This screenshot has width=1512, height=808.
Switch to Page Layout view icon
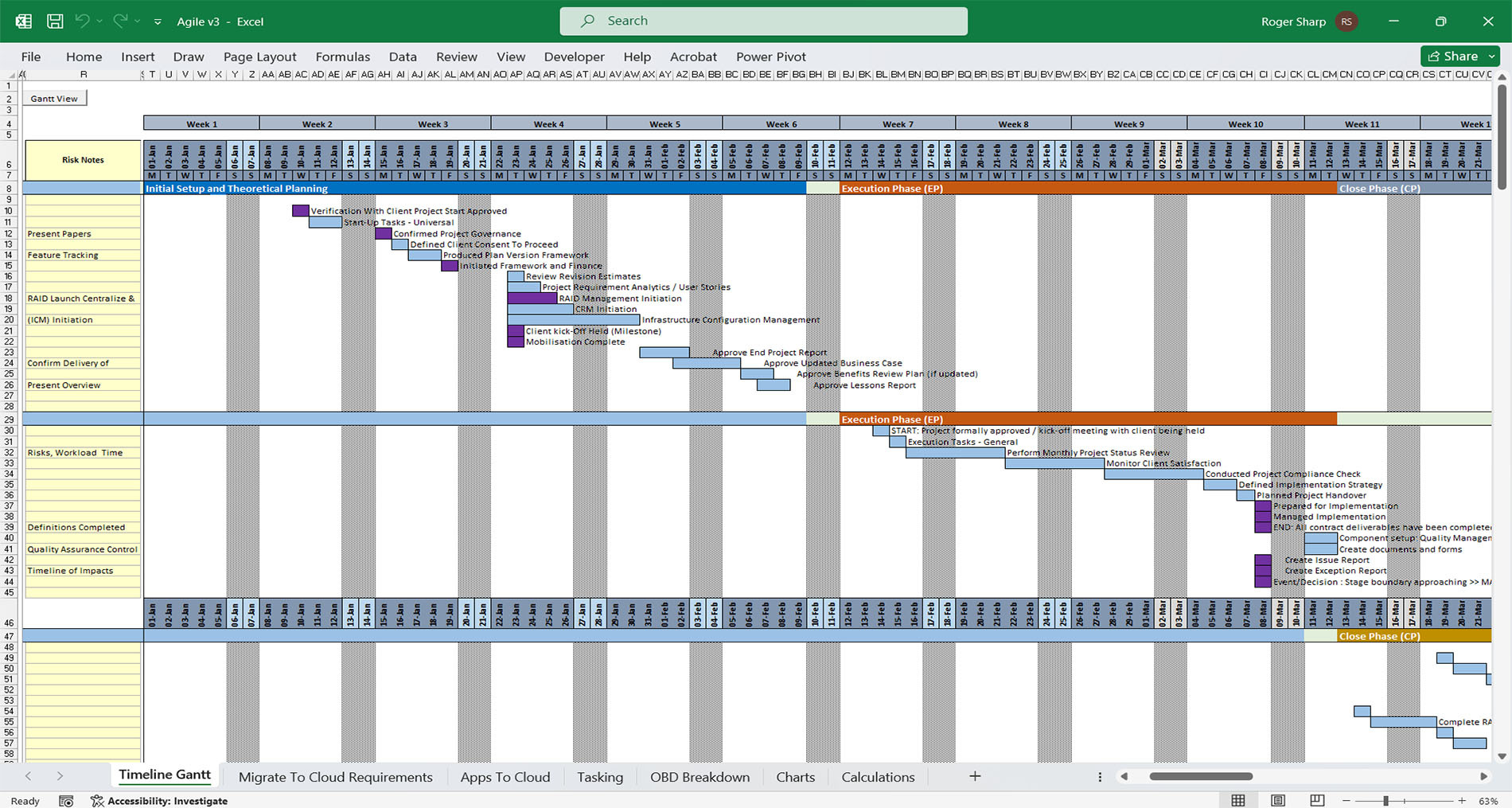tap(1278, 800)
